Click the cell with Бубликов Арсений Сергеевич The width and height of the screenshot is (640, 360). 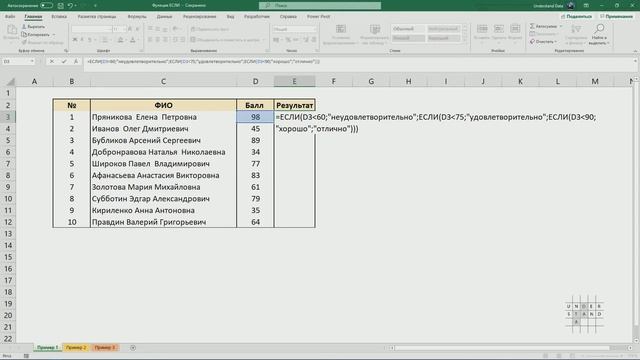pos(163,140)
